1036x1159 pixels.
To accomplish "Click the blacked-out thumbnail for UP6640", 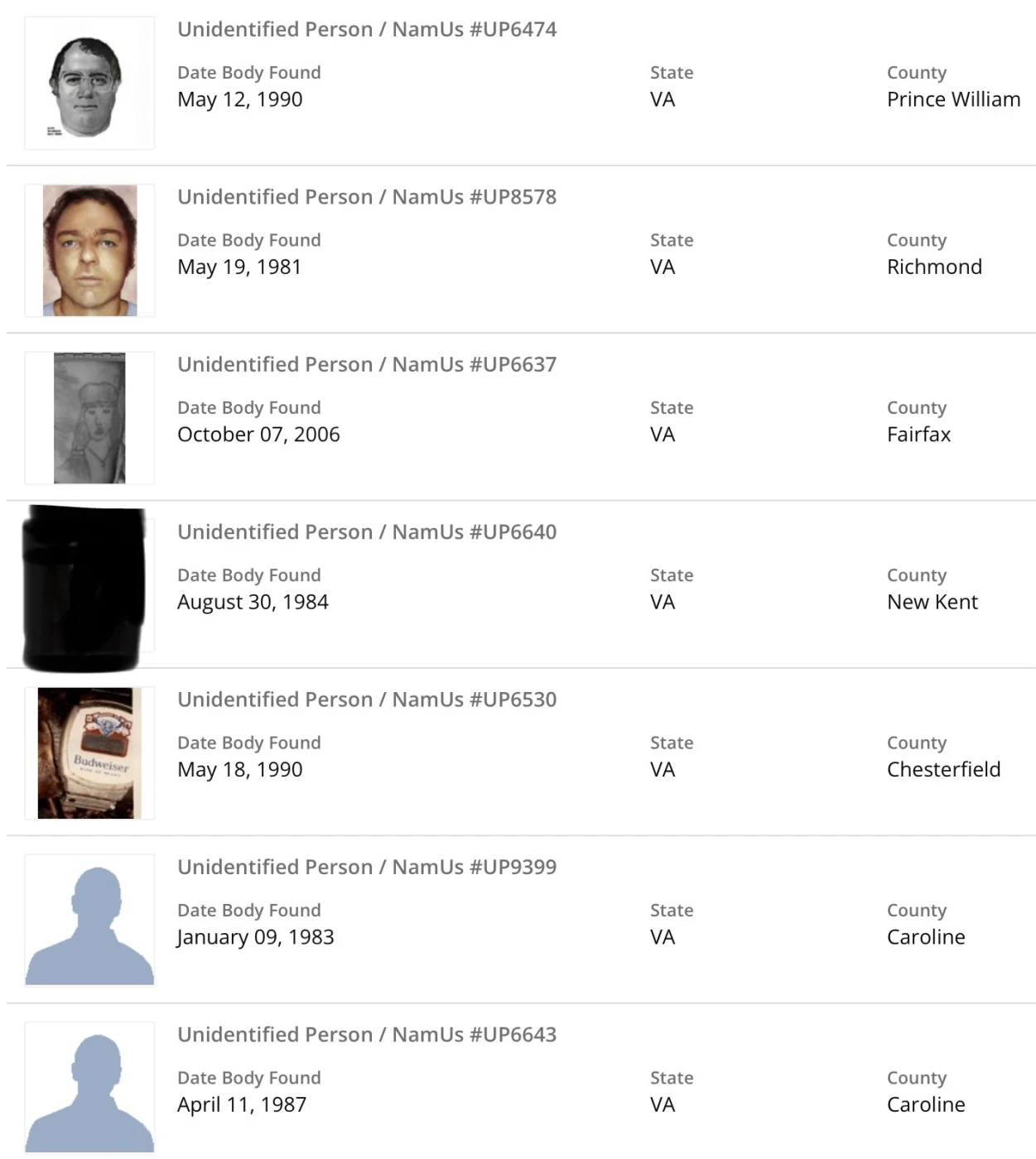I will tap(86, 587).
